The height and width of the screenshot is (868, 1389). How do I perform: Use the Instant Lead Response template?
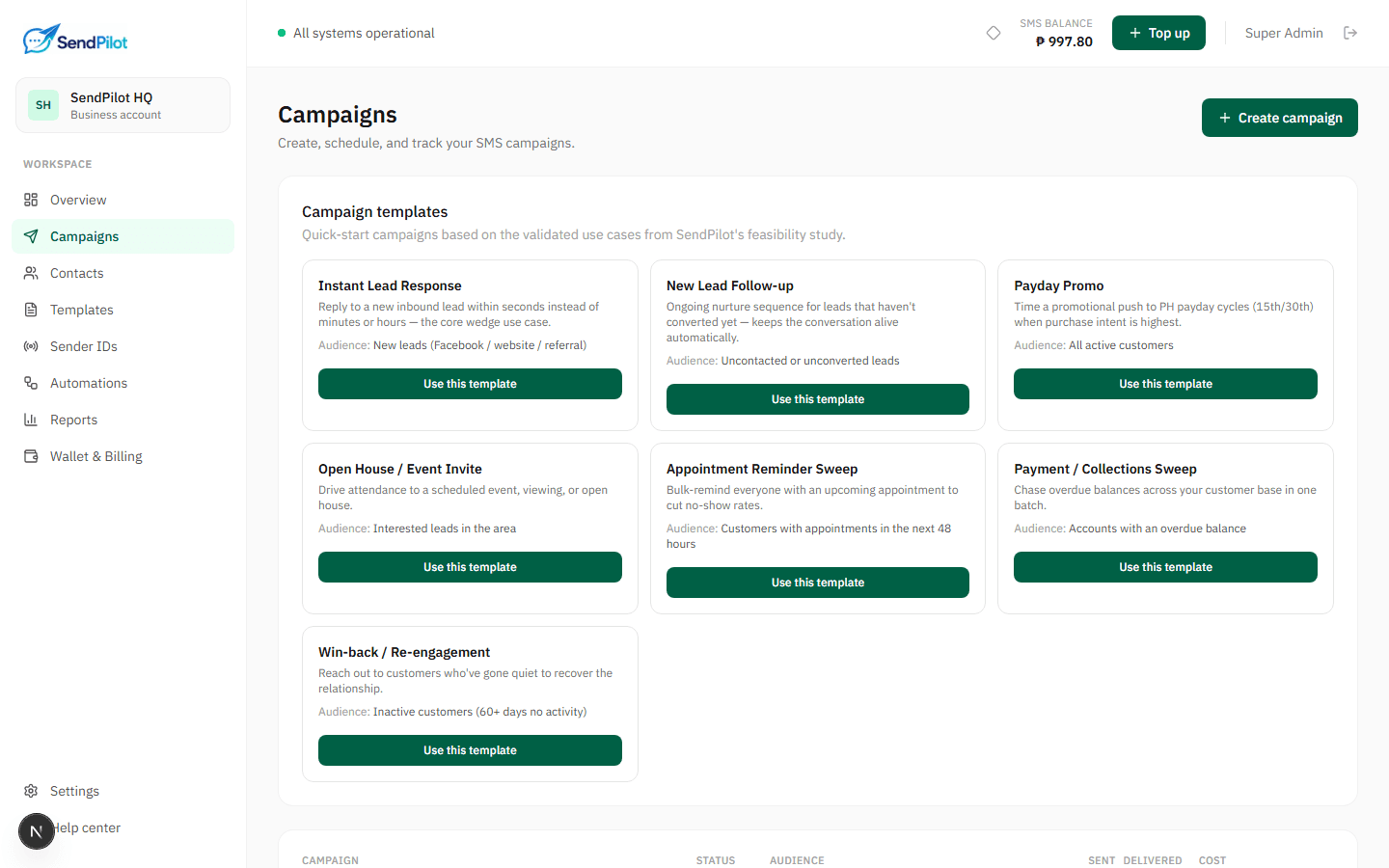coord(470,384)
